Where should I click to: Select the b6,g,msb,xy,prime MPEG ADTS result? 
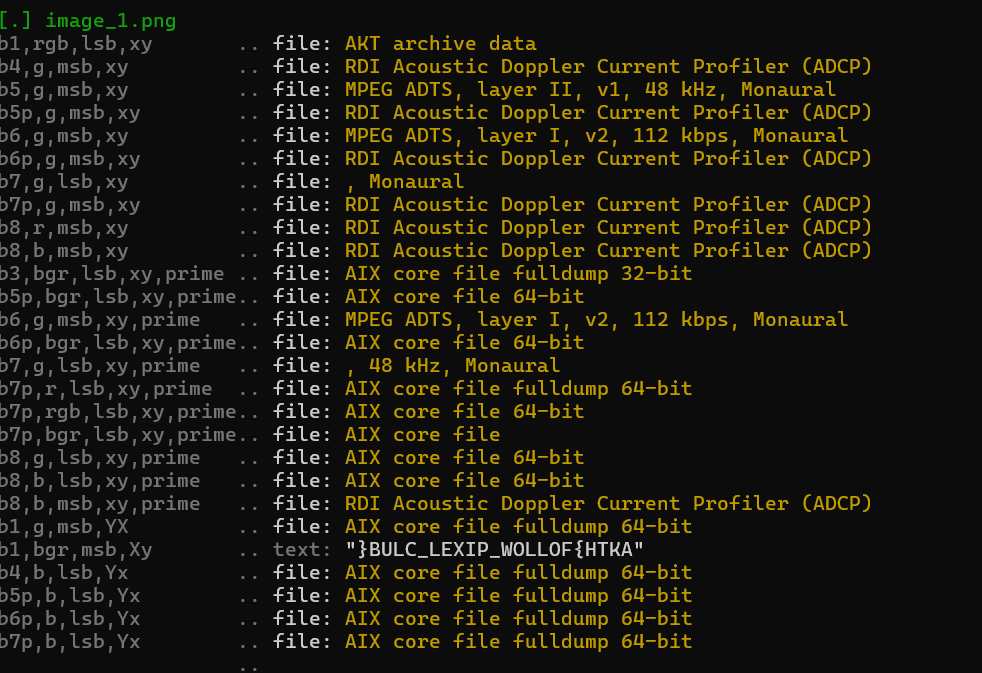[596, 319]
